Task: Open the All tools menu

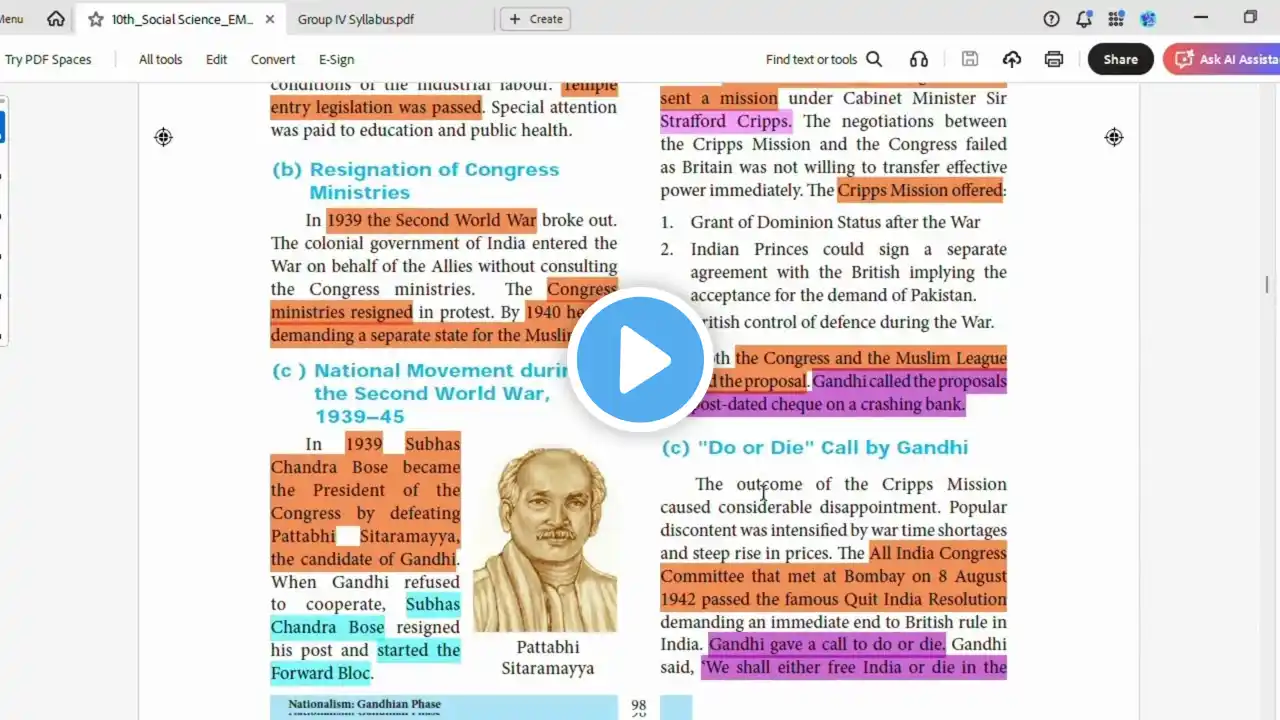Action: coord(160,59)
